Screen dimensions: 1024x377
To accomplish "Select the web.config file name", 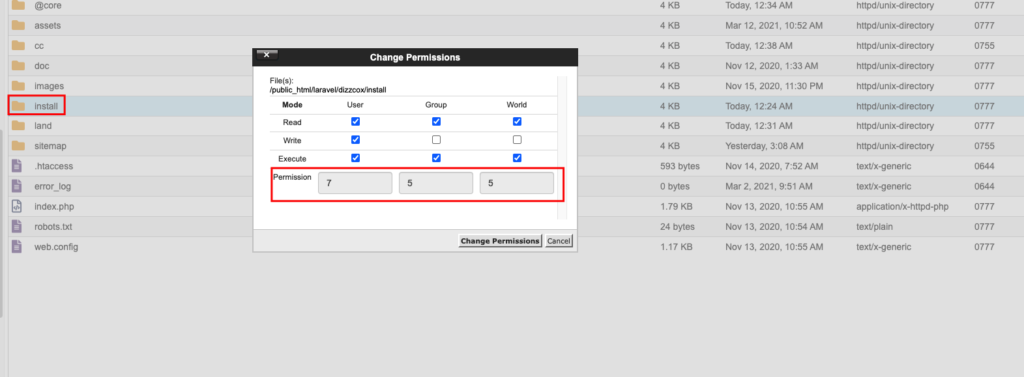I will tap(56, 247).
